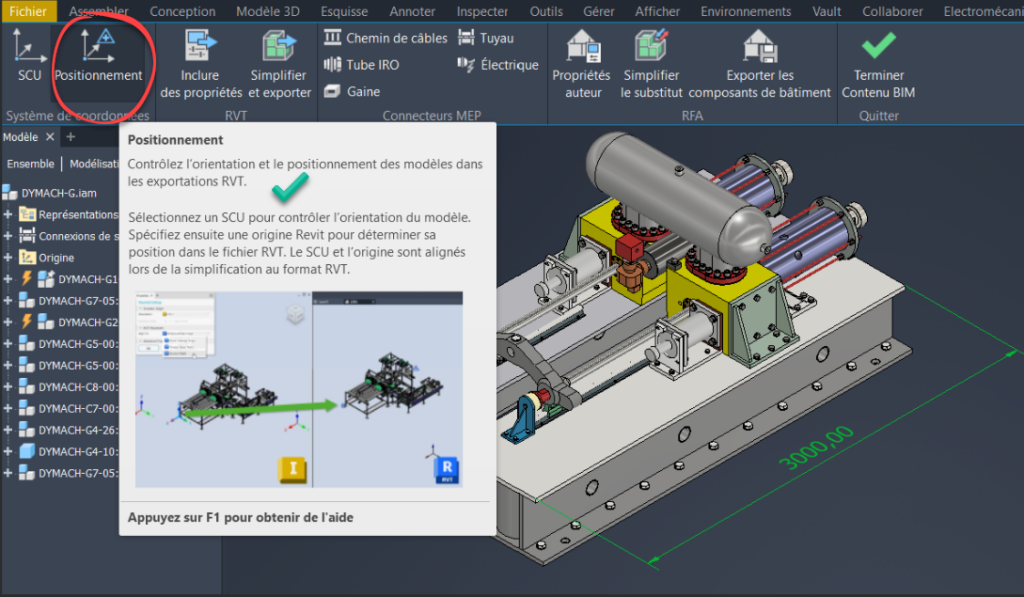The image size is (1024, 597).
Task: Click the Connecteurs MEP panel label
Action: 432,116
